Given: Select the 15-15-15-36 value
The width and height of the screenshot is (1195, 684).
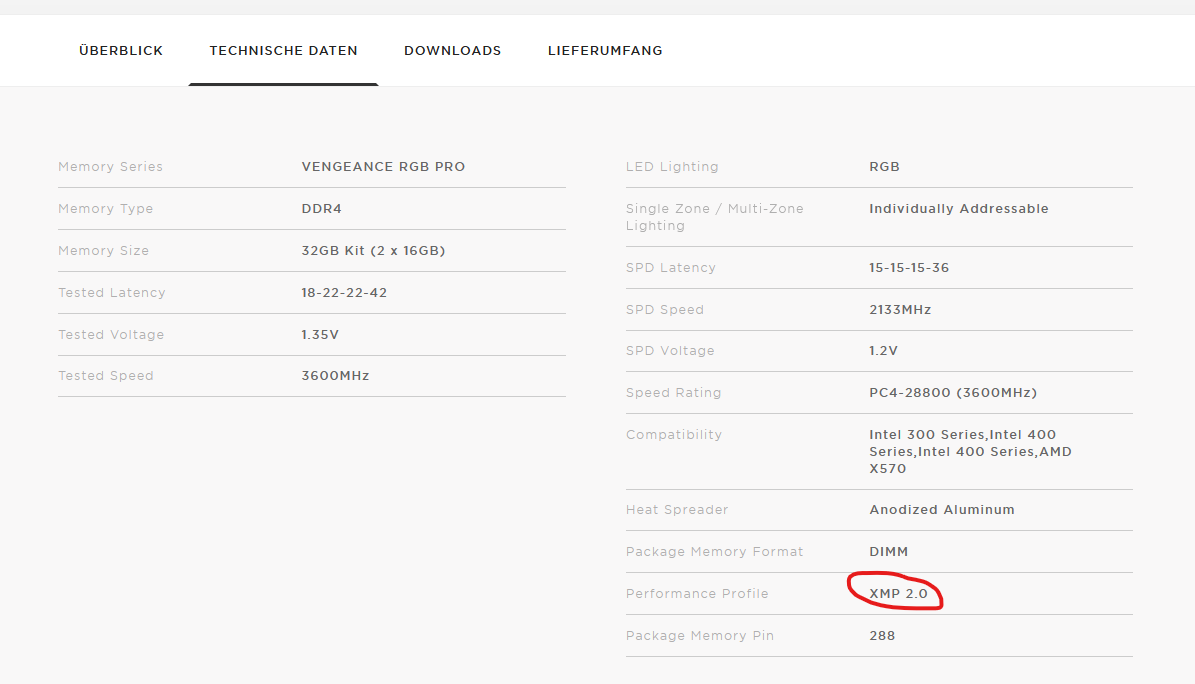Looking at the screenshot, I should coord(909,268).
